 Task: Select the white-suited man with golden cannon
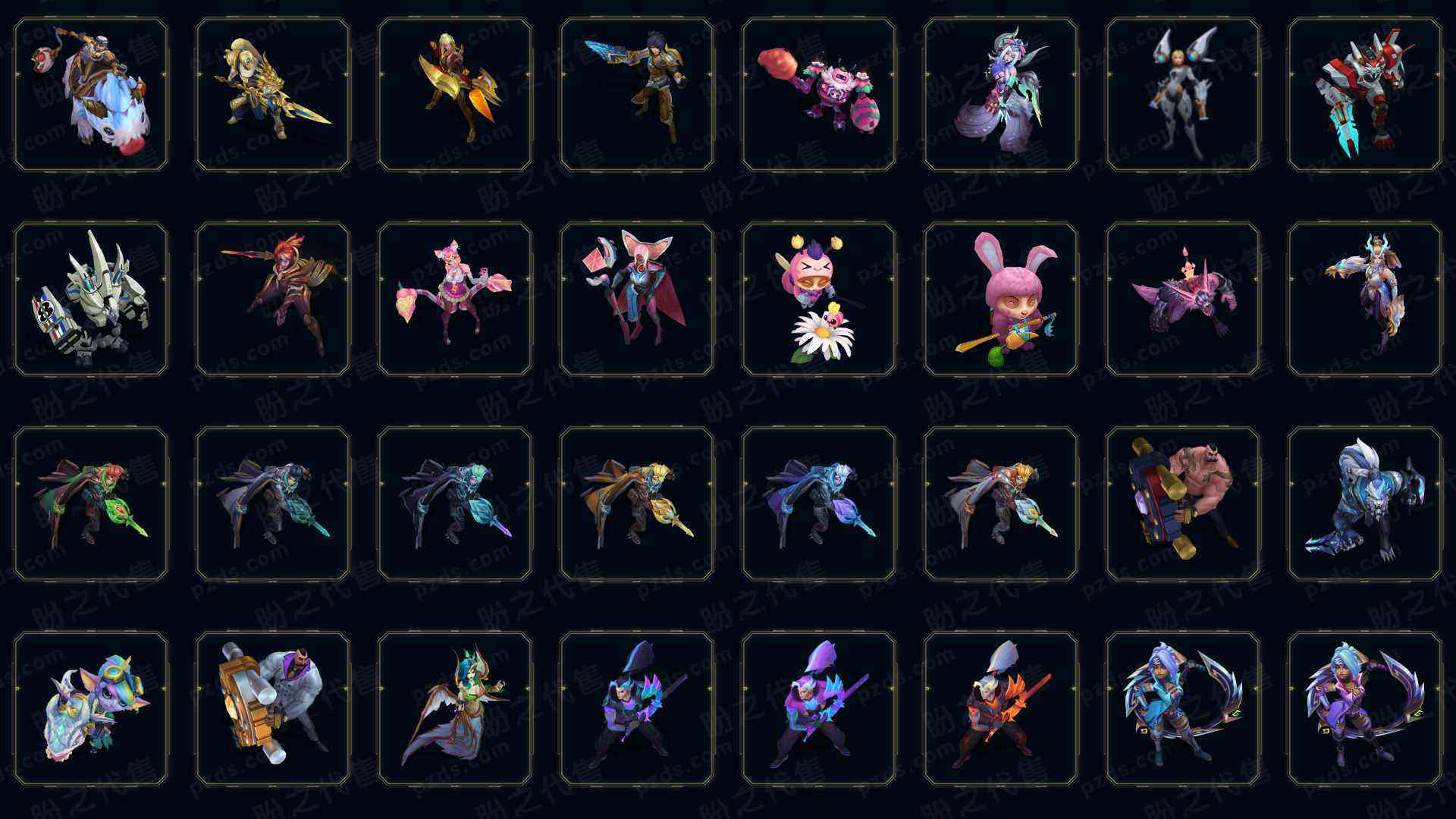pyautogui.click(x=273, y=708)
